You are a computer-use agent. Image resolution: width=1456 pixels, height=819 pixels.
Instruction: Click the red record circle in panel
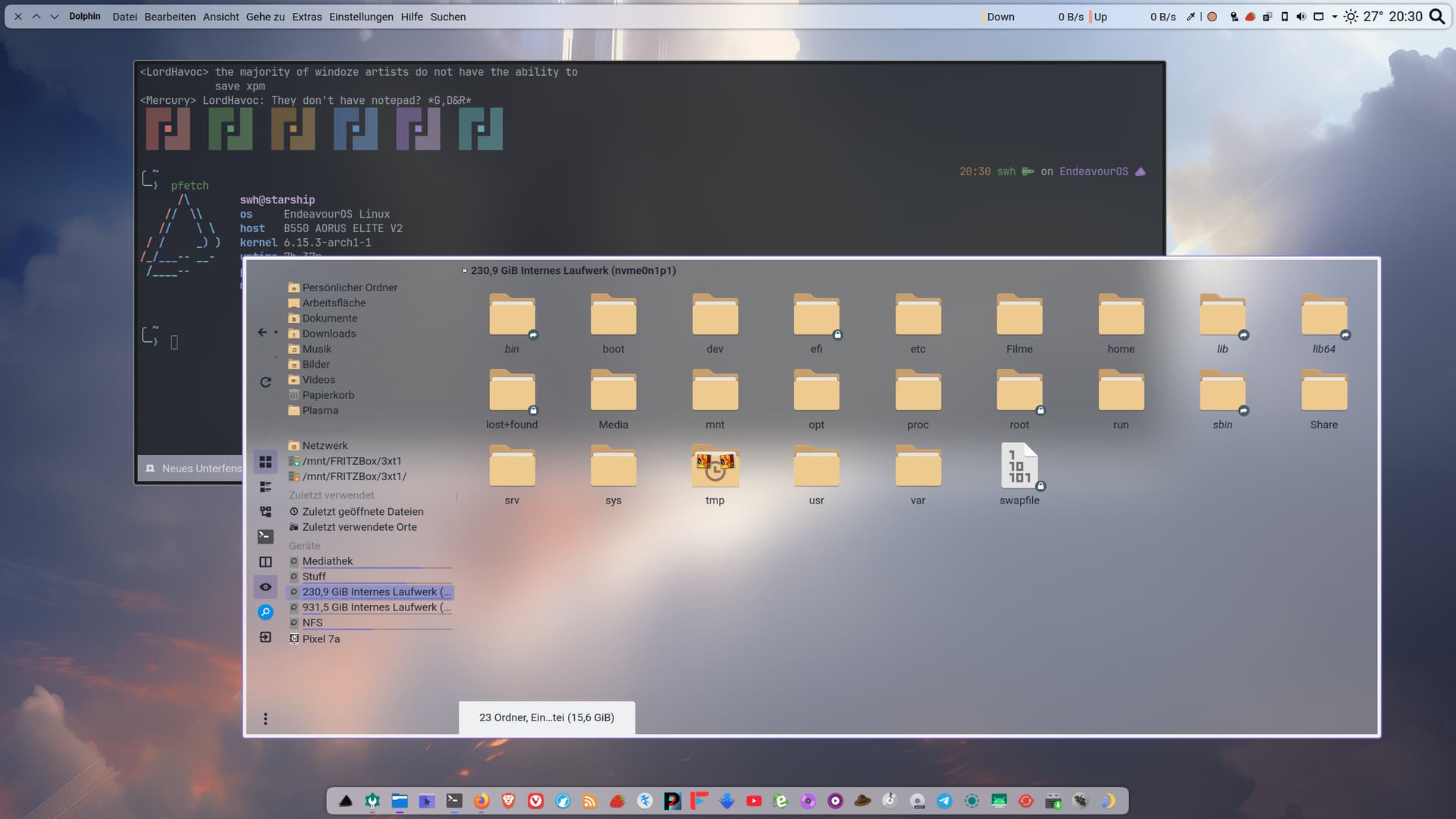(x=1212, y=17)
